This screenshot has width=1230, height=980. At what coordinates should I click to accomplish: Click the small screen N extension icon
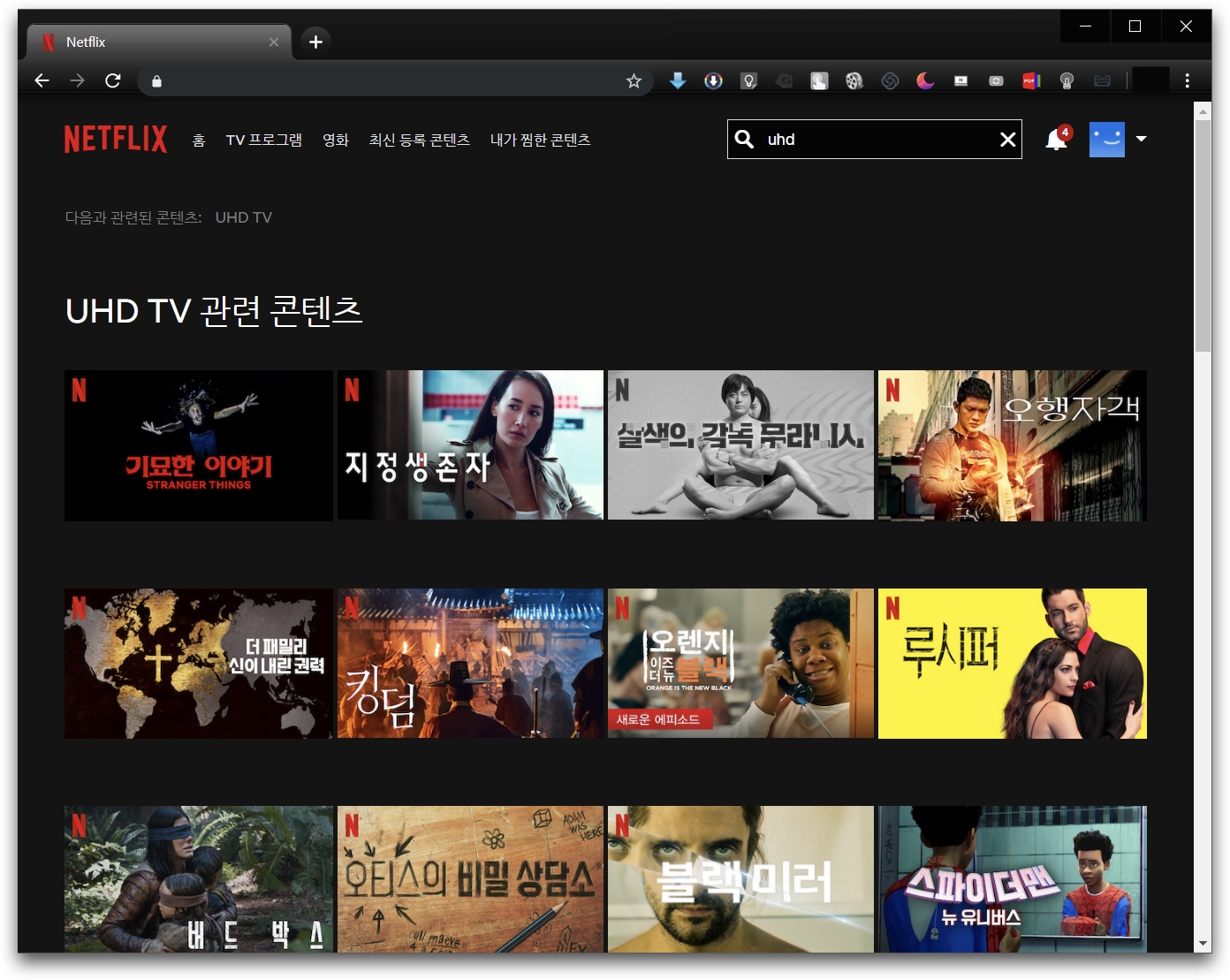[x=960, y=81]
